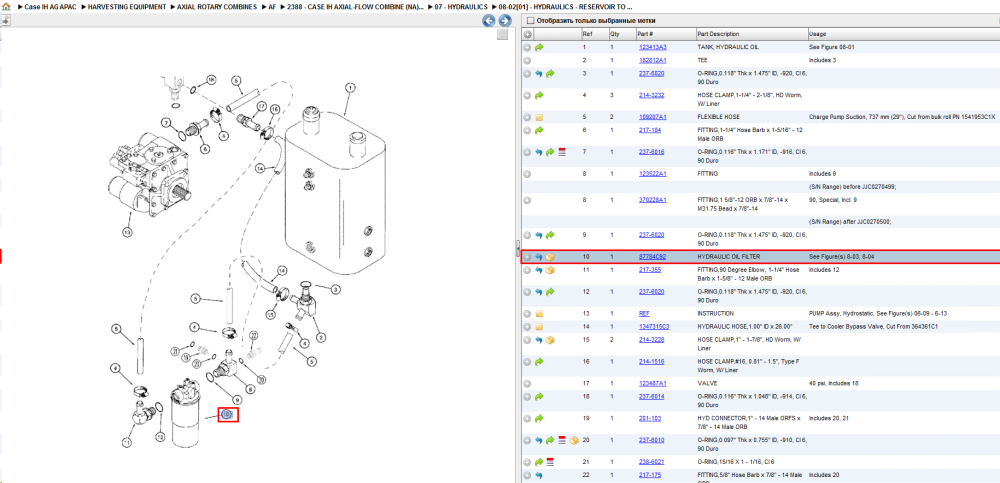Click the small square button at diagram top-right
The image size is (1000, 483).
[503, 34]
